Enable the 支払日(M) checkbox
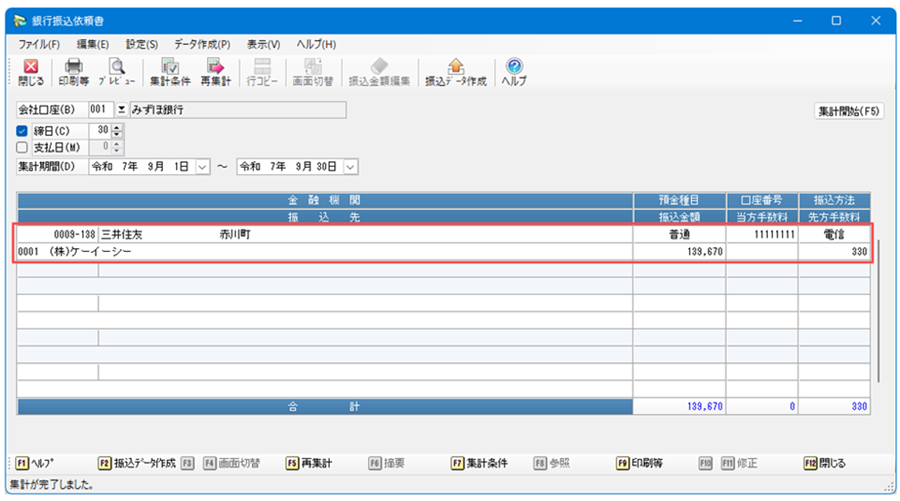This screenshot has height=501, width=900. (22, 147)
